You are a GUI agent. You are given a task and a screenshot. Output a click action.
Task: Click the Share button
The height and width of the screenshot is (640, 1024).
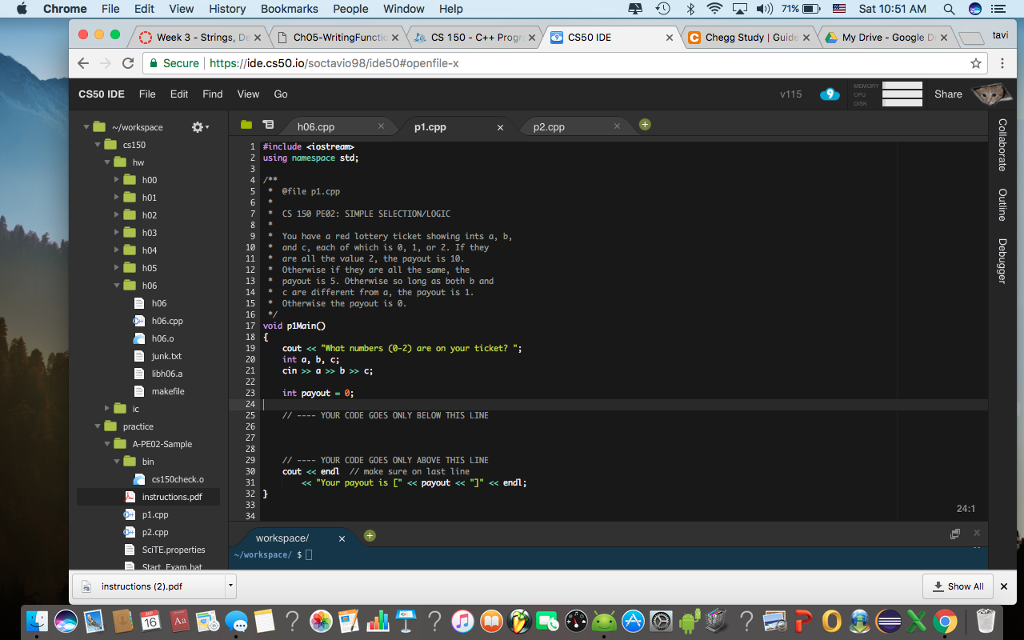coord(947,94)
